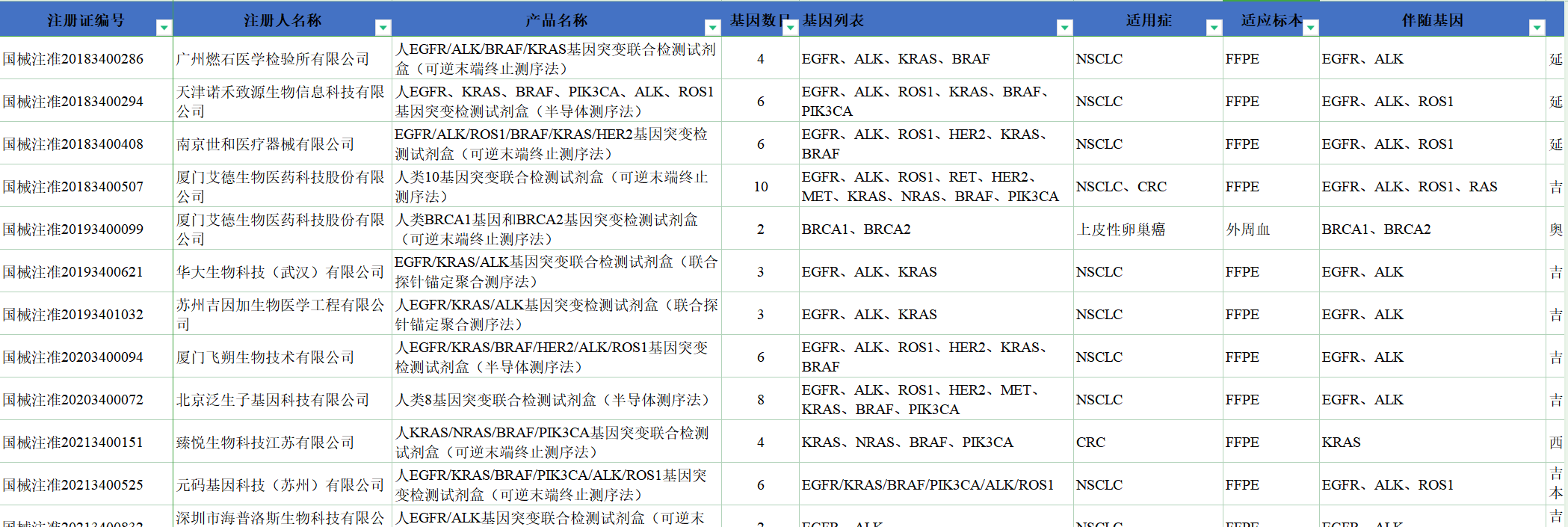
Task: Click cell 国械注准20213400151
Action: [87, 442]
